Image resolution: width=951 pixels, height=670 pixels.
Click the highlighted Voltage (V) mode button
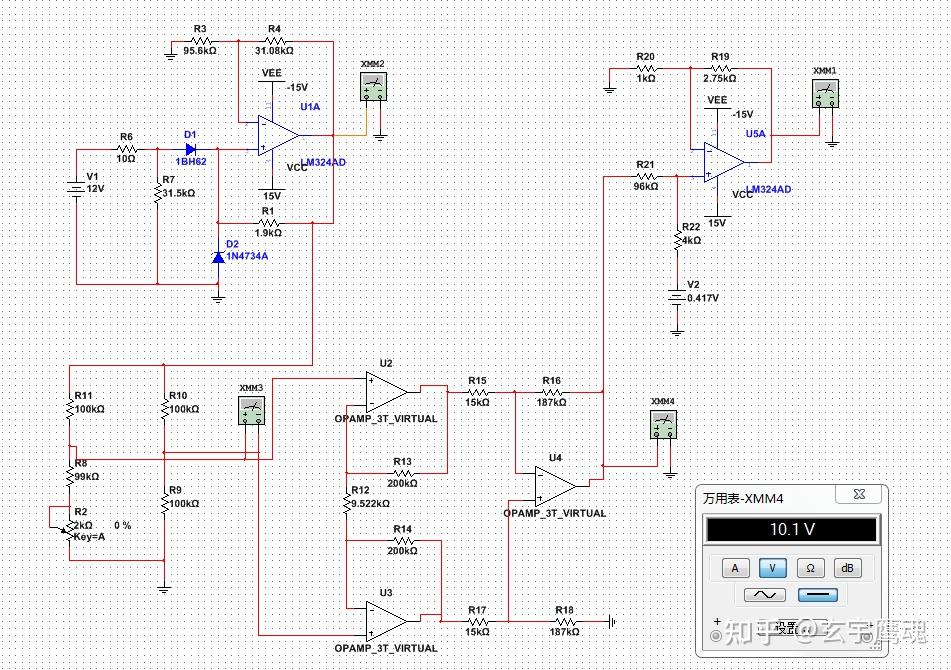point(771,567)
